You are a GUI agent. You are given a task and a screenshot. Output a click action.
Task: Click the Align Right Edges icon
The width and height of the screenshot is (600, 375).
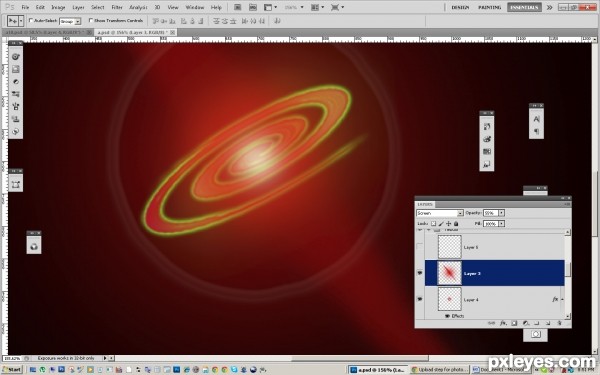click(201, 21)
